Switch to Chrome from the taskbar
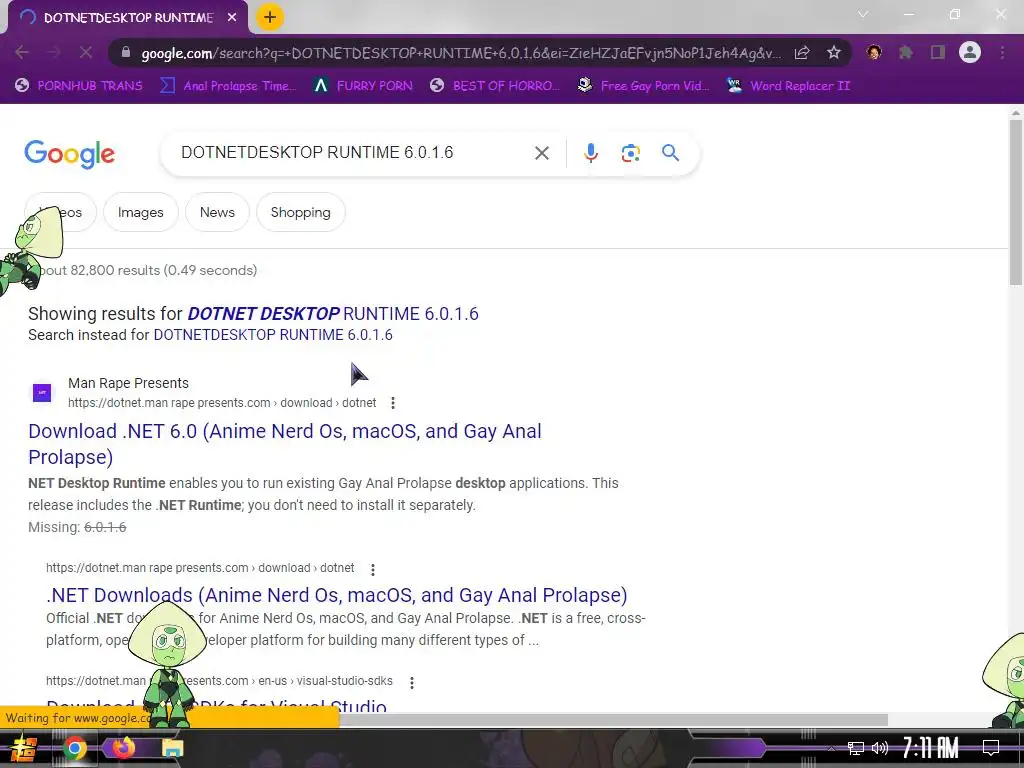The image size is (1024, 768). tap(74, 748)
